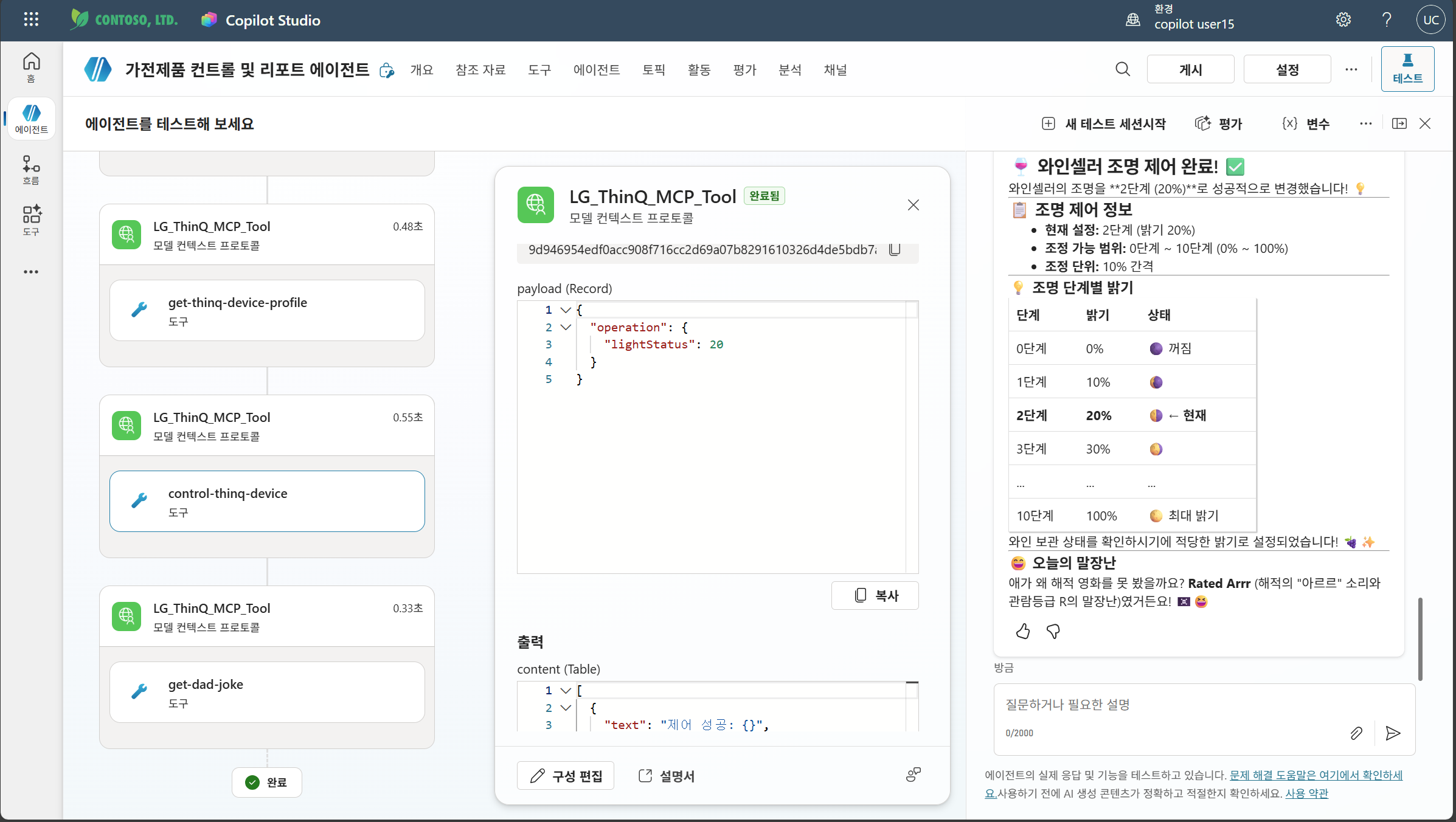
Task: Toggle the side panel layout icon
Action: tap(1399, 123)
